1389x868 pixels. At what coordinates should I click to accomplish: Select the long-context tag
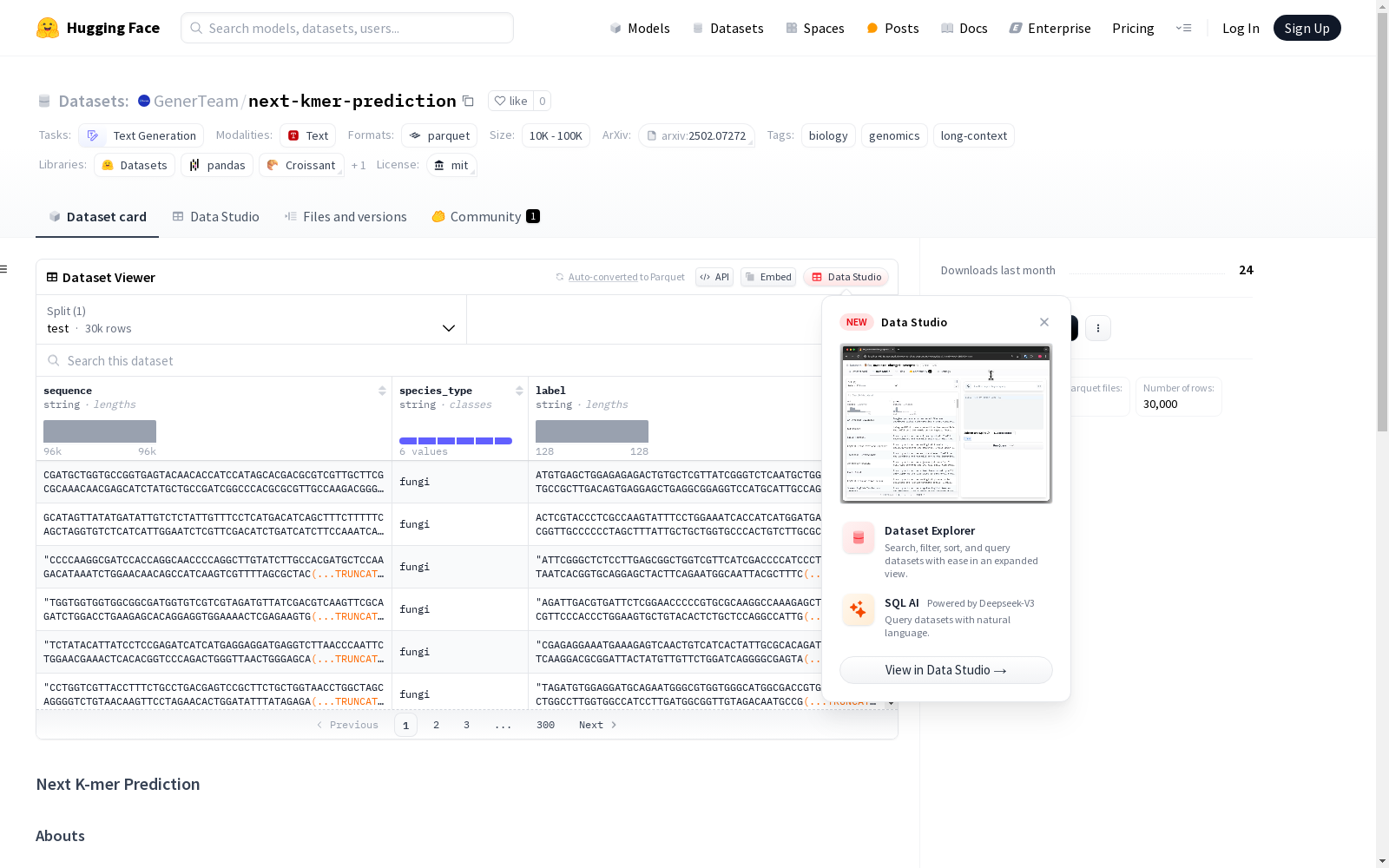coord(974,135)
